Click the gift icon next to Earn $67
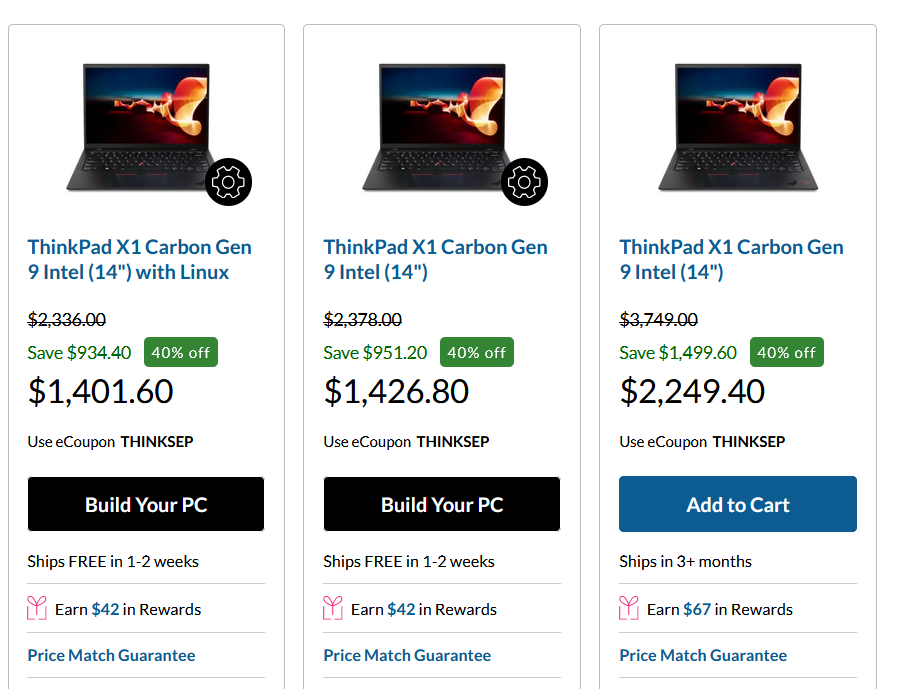The image size is (897, 689). (627, 608)
